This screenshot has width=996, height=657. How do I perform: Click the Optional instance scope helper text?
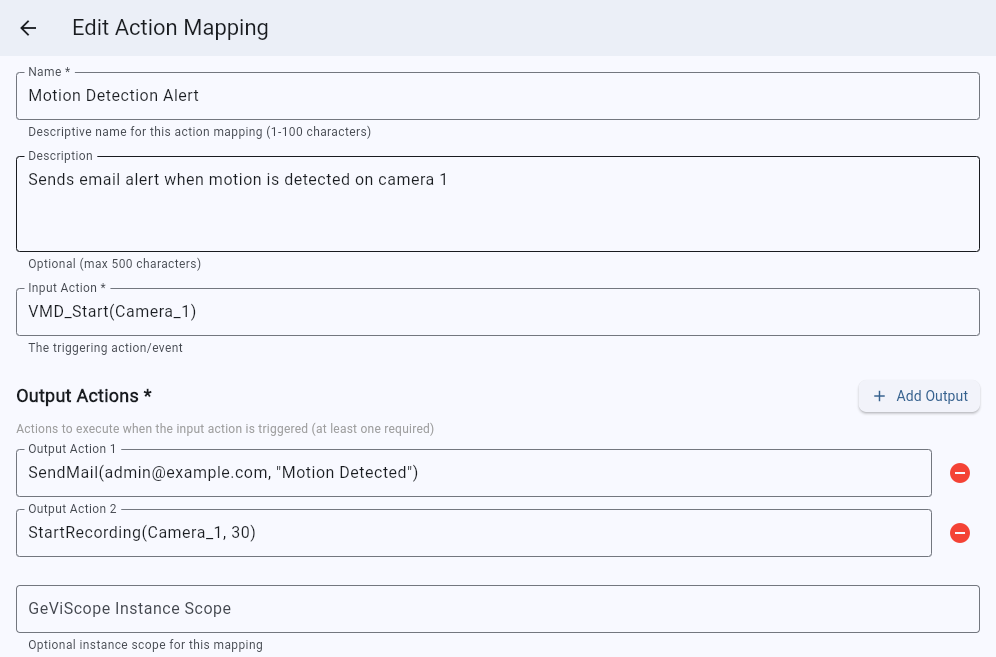(145, 645)
